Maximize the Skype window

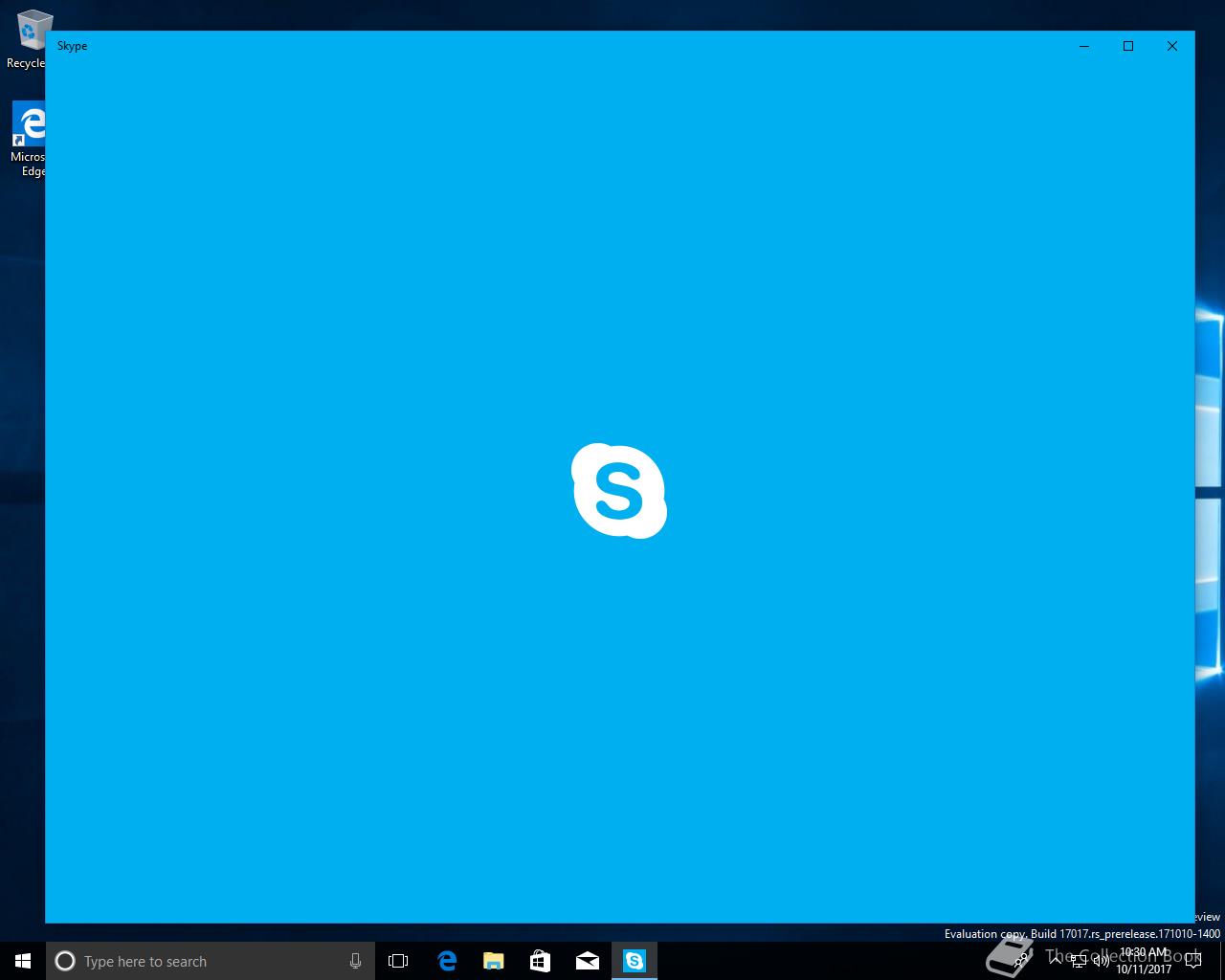pyautogui.click(x=1128, y=46)
